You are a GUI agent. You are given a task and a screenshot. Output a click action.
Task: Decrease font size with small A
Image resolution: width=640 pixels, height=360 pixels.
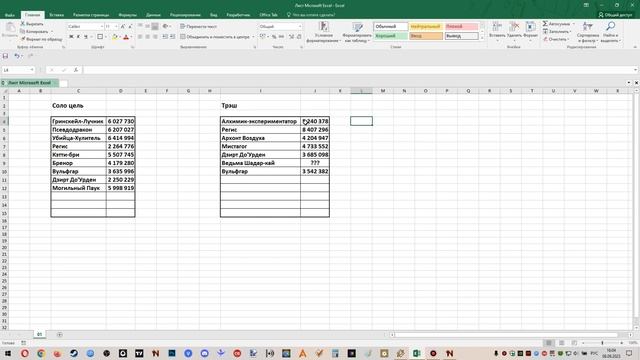[130, 27]
